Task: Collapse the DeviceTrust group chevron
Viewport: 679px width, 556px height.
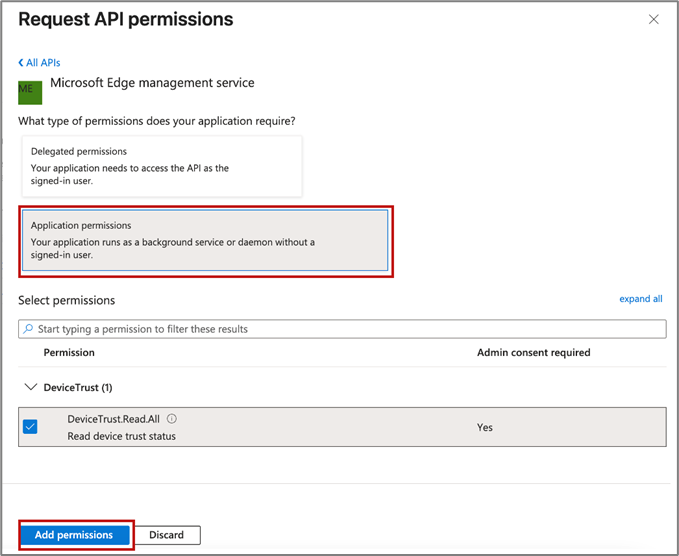Action: click(x=29, y=387)
